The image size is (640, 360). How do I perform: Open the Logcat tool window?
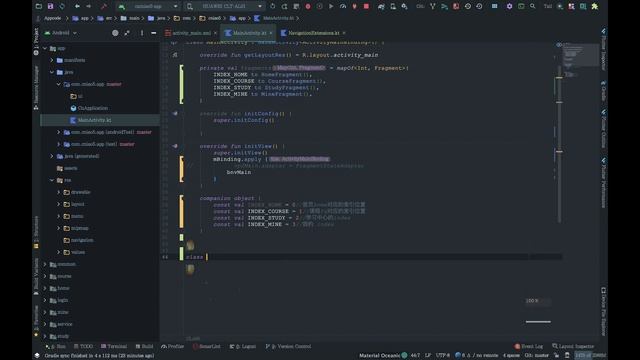tap(243, 346)
